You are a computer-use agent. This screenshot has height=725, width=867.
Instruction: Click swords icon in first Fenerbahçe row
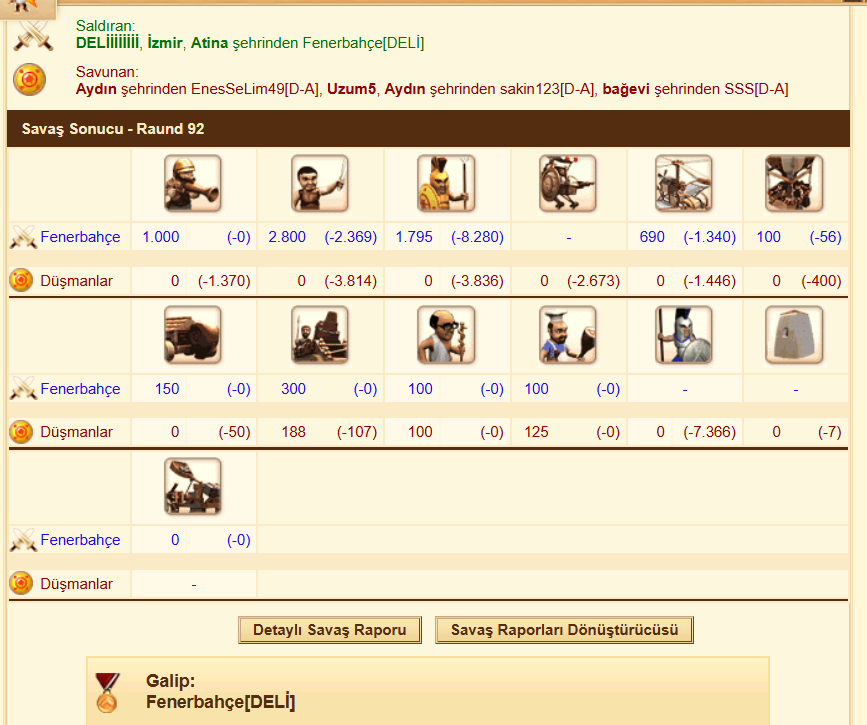coord(23,237)
